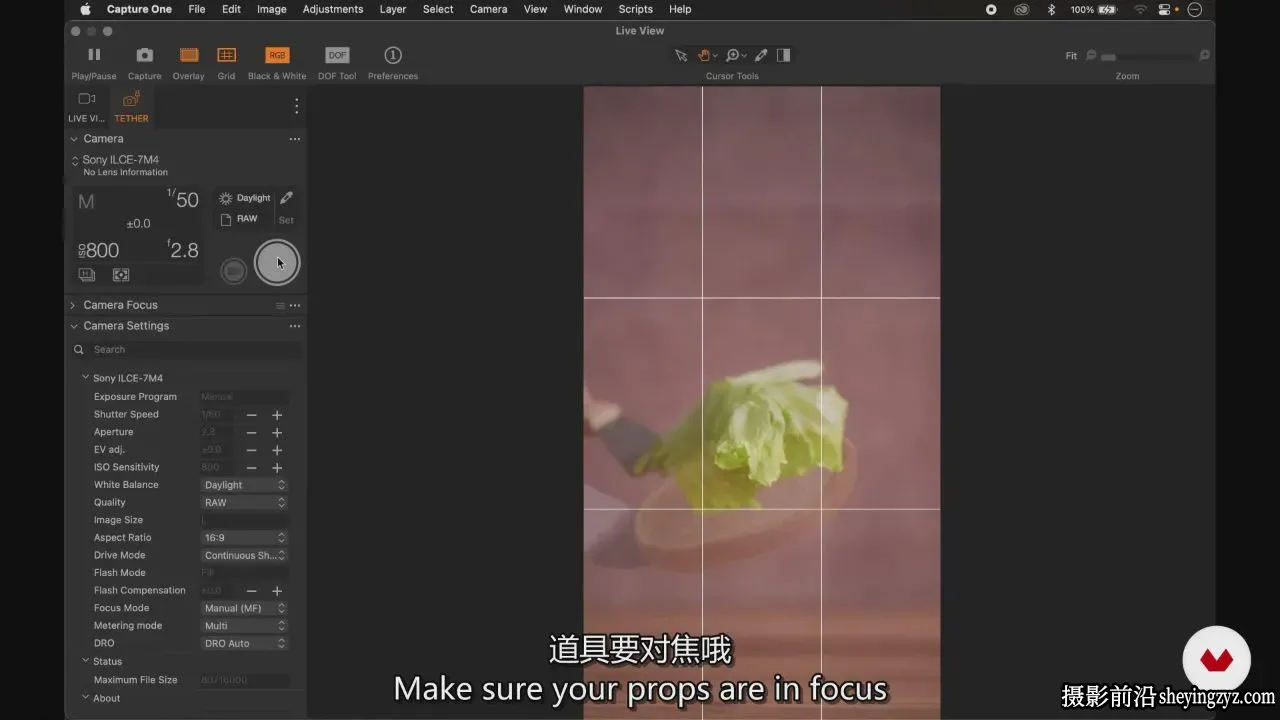
Task: Click the Set white balance picker pencil
Action: 286,198
